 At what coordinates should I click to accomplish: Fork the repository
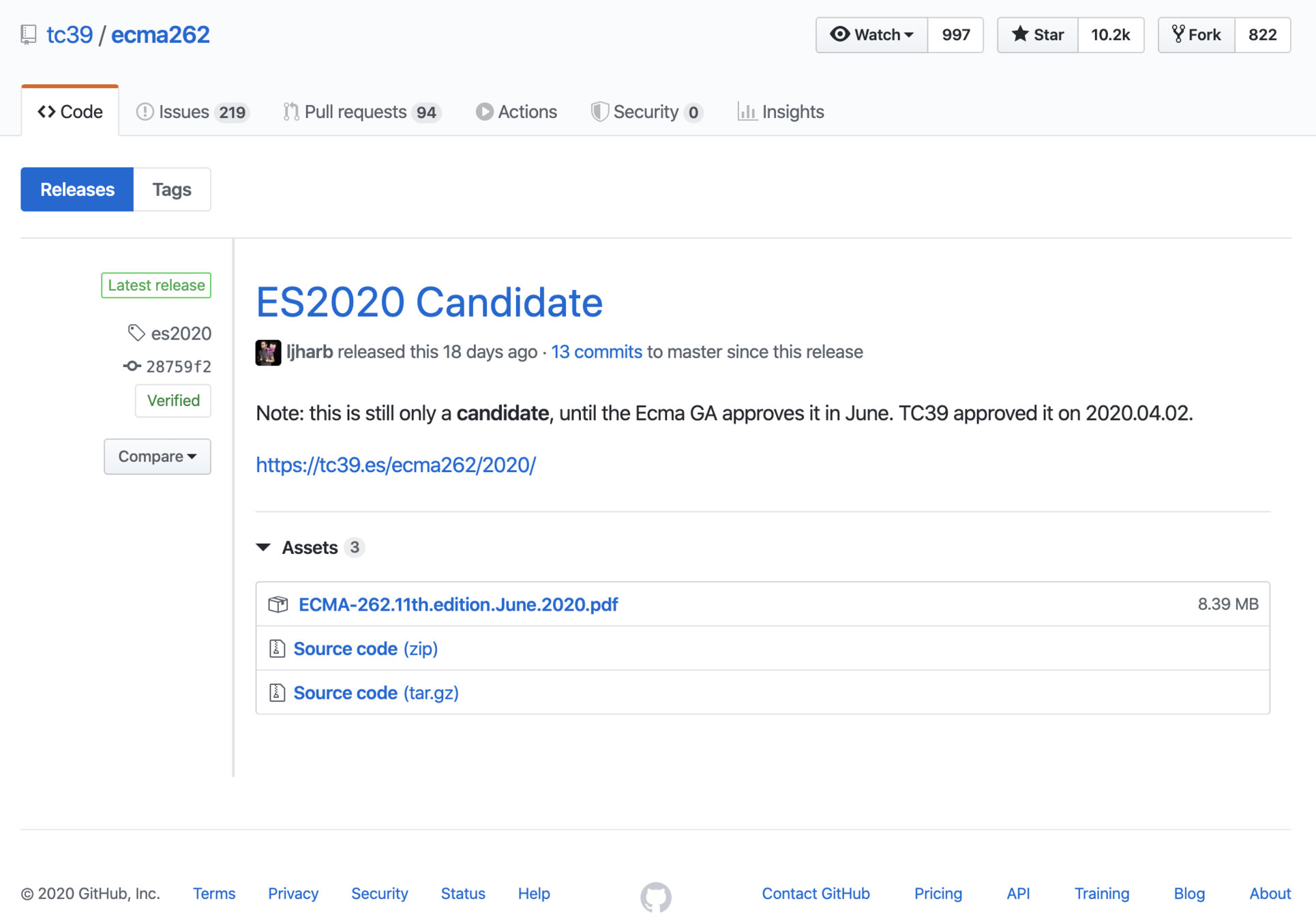(1196, 35)
